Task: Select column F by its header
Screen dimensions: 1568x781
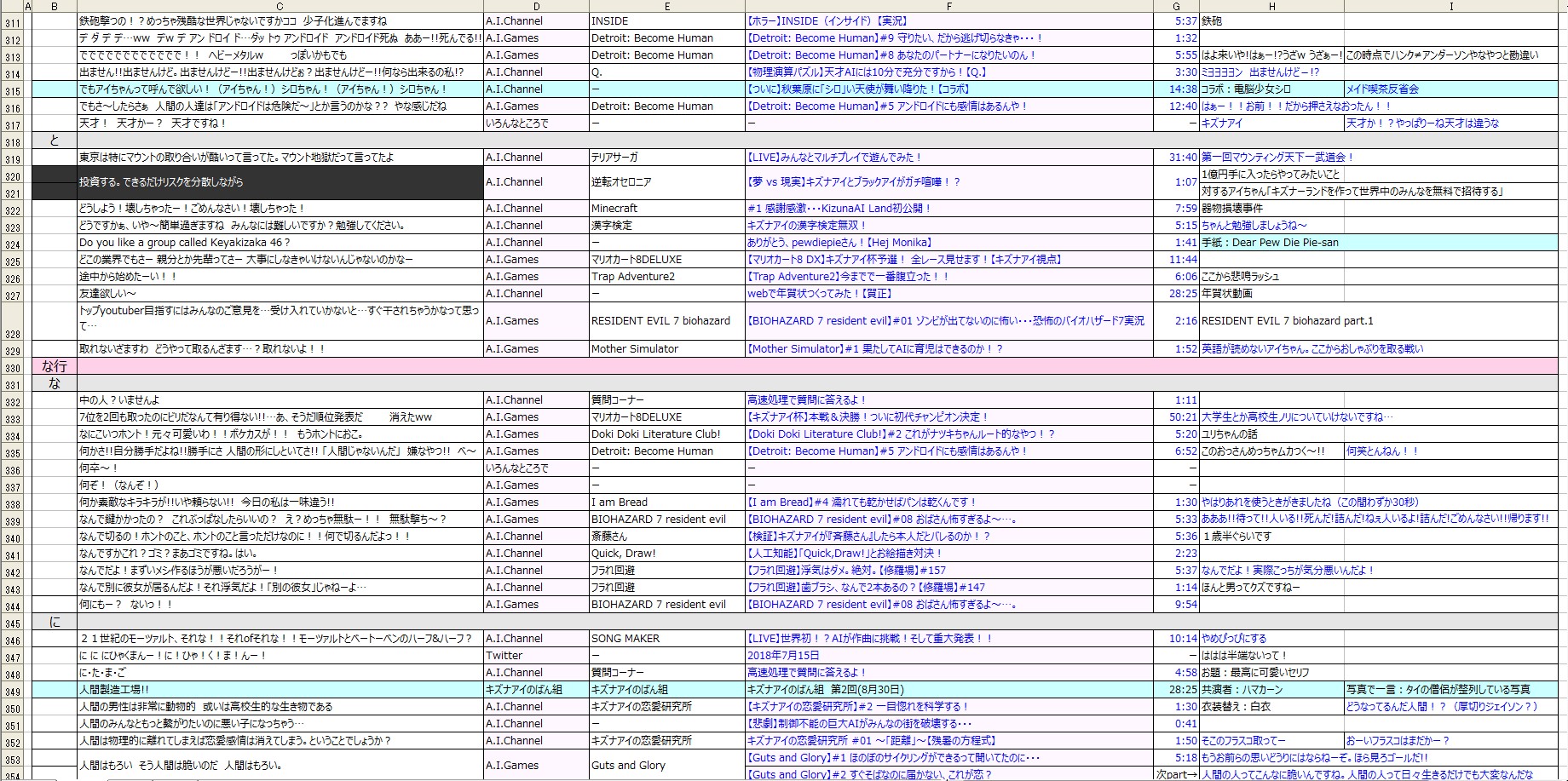Action: 948,6
